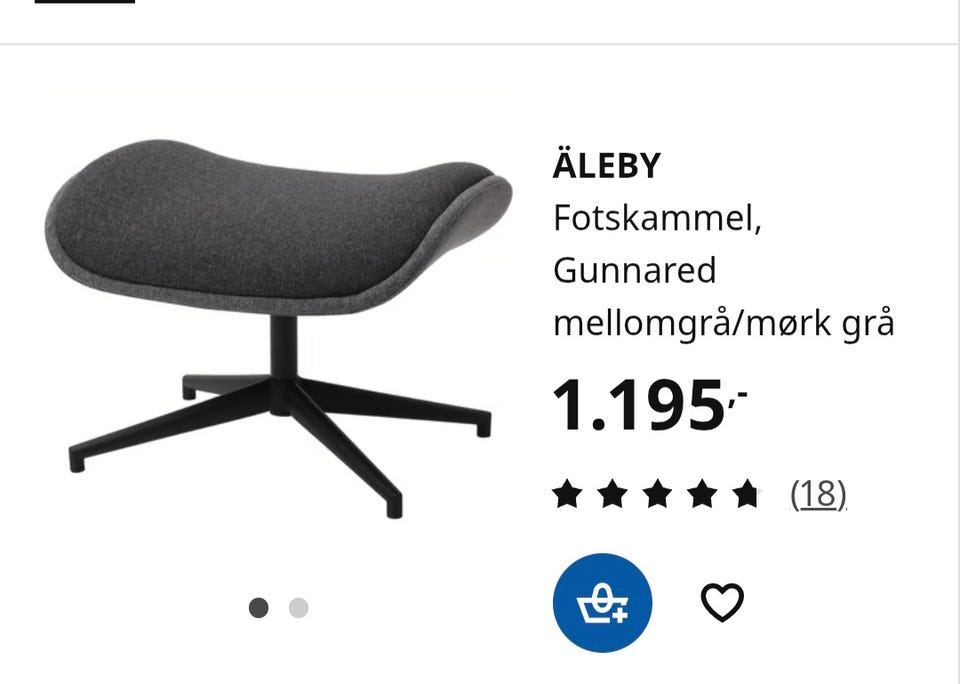Image resolution: width=960 pixels, height=684 pixels.
Task: Select the Fotskammel description text
Action: (657, 218)
